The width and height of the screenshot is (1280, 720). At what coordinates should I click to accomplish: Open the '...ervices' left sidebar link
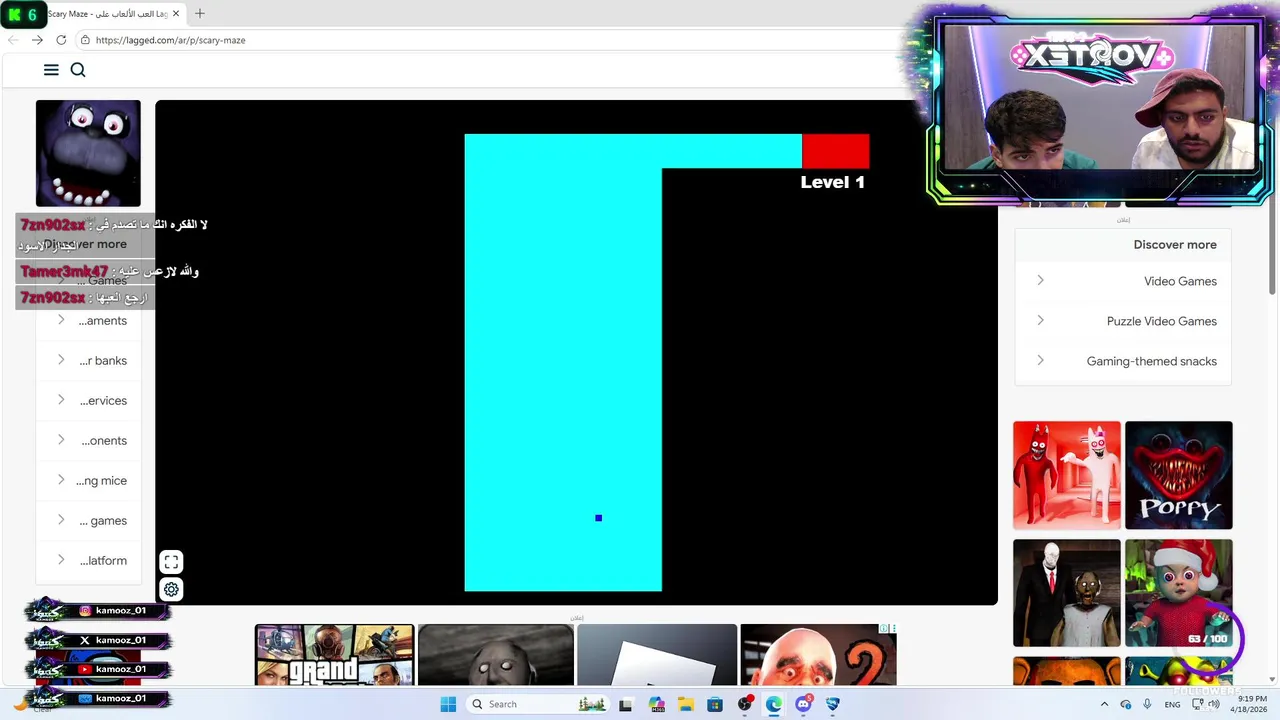coord(103,401)
